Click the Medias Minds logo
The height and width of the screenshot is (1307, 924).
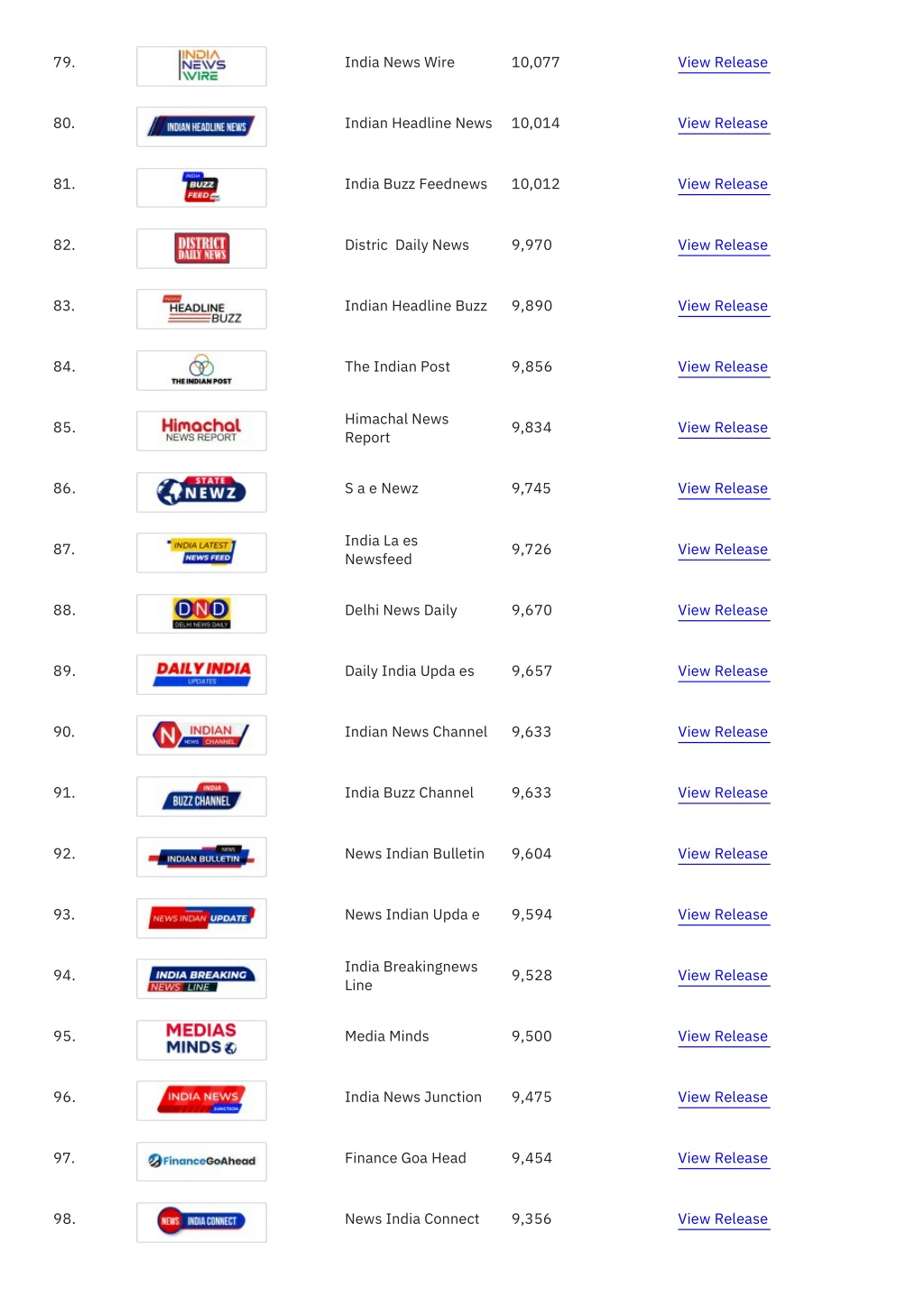pyautogui.click(x=201, y=1040)
